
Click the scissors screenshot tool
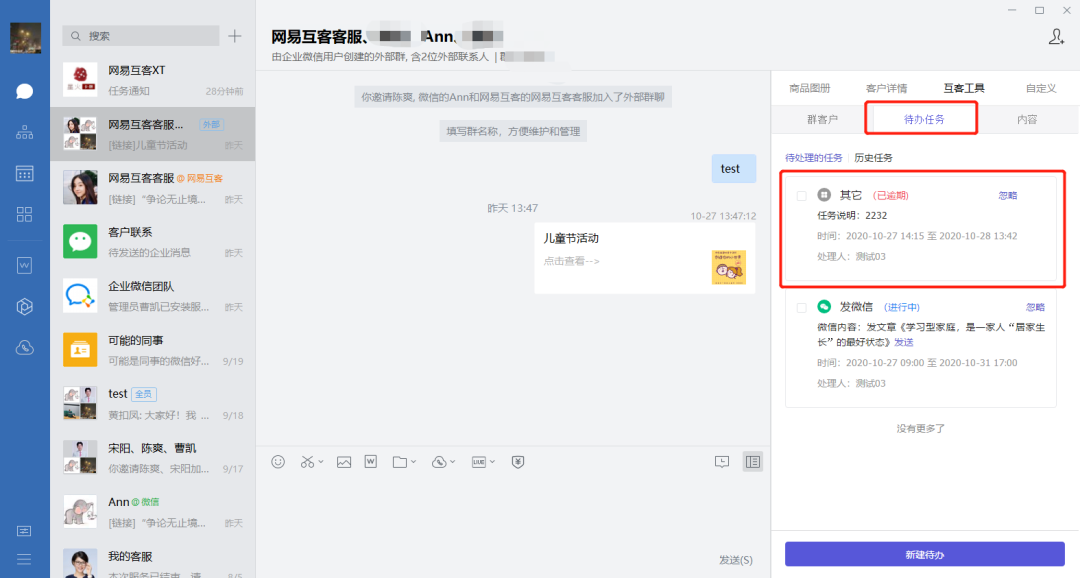(x=307, y=462)
